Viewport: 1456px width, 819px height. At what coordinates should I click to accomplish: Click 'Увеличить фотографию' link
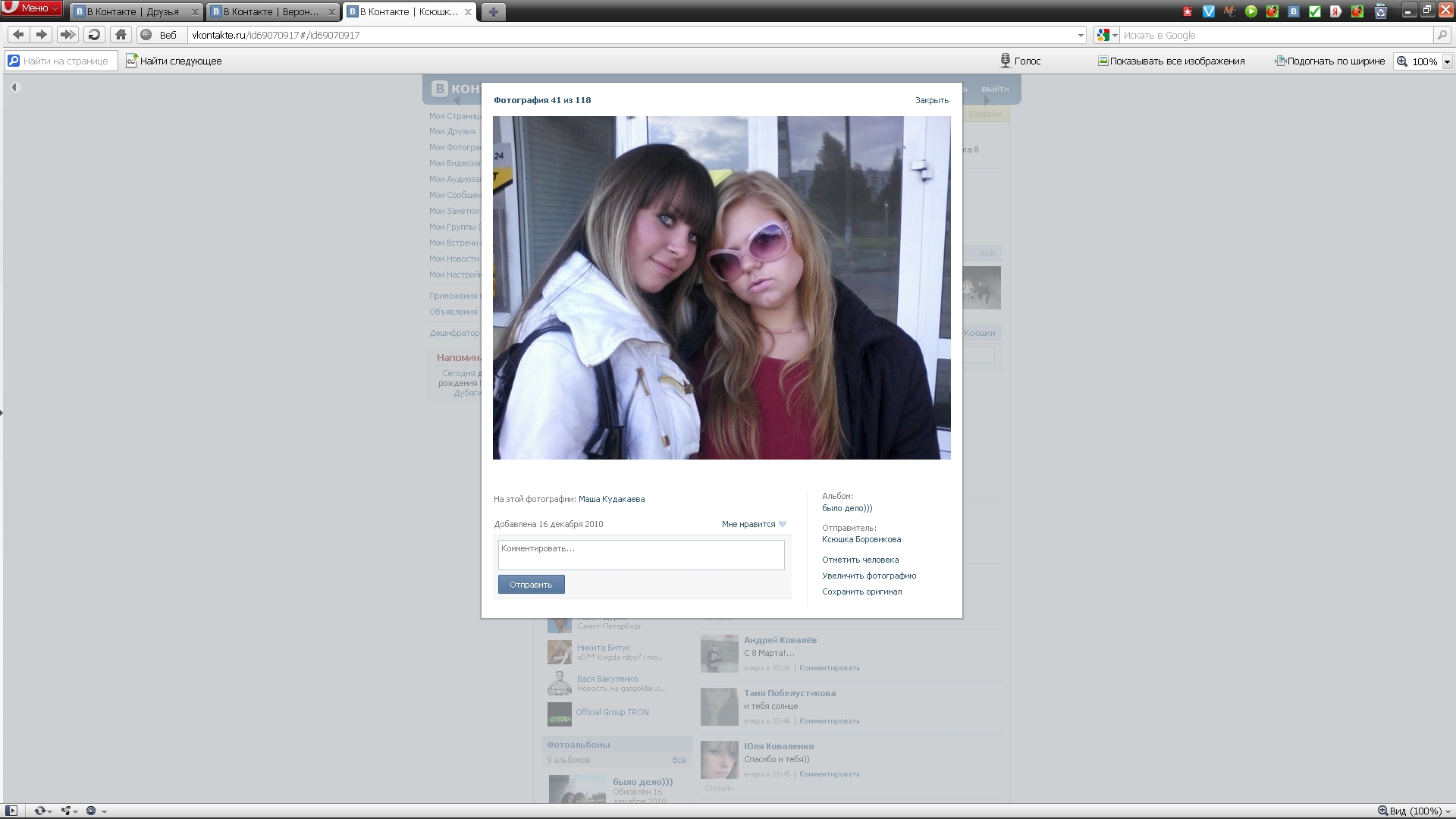(x=869, y=576)
